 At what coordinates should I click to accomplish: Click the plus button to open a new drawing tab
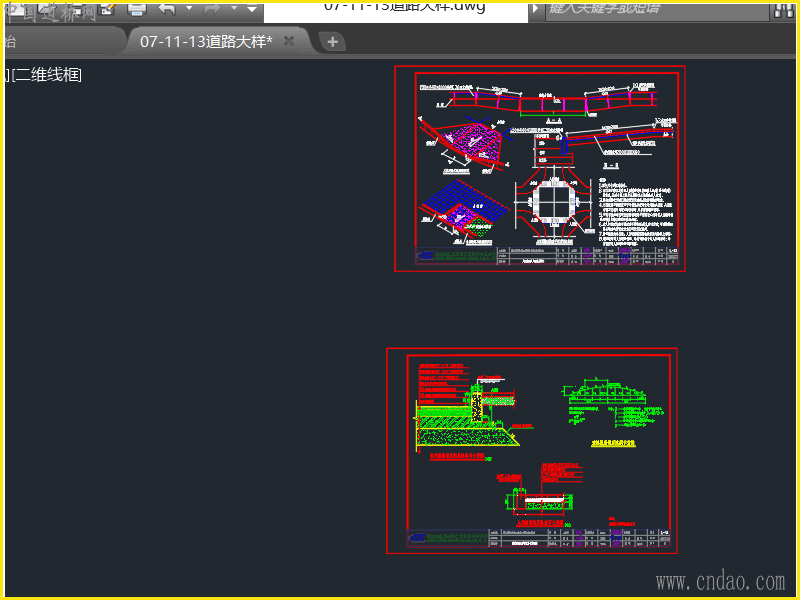coord(333,42)
